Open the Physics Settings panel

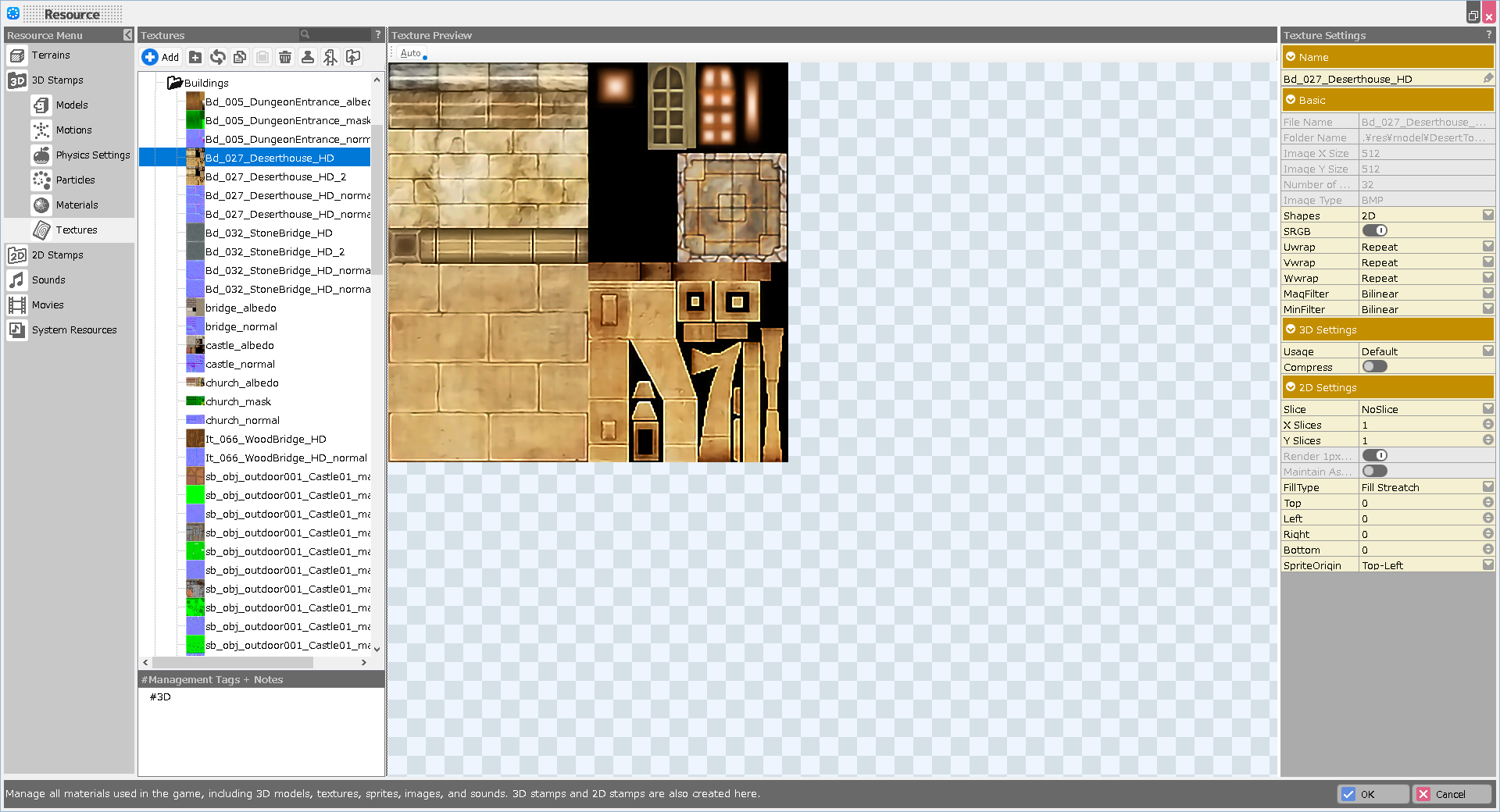coord(91,155)
